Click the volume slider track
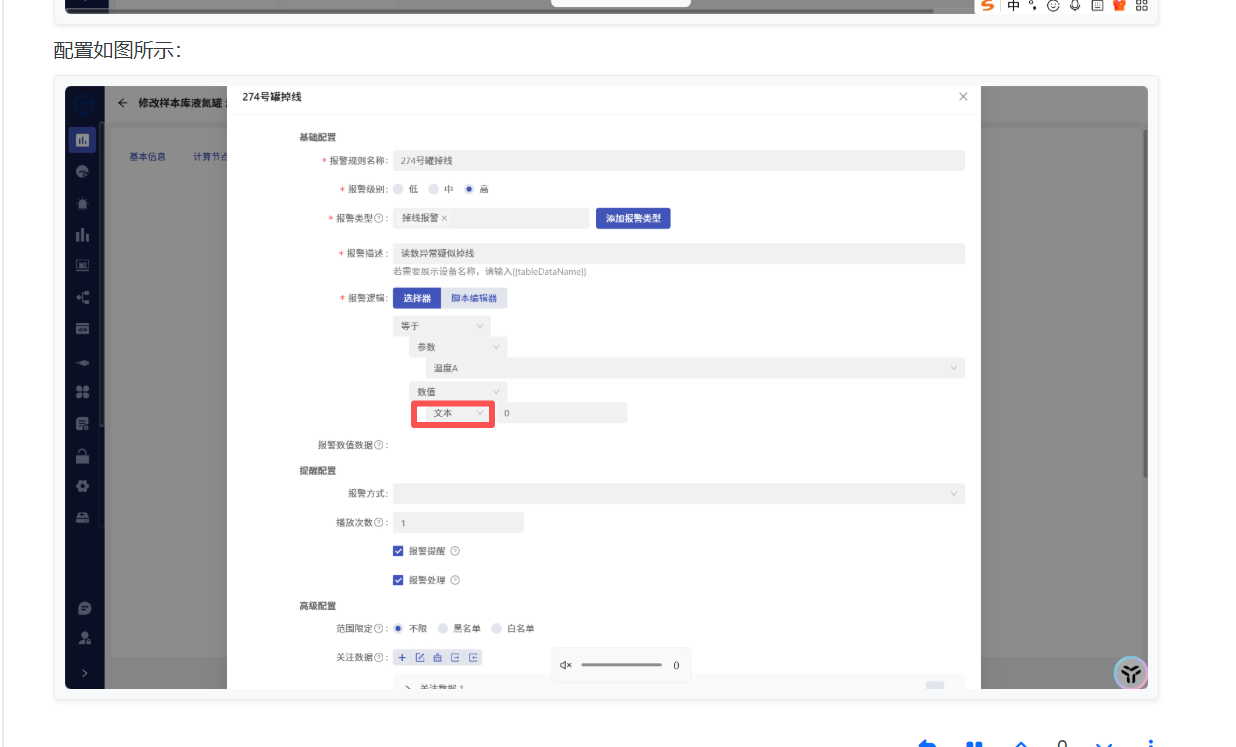The image size is (1236, 747). (x=621, y=665)
